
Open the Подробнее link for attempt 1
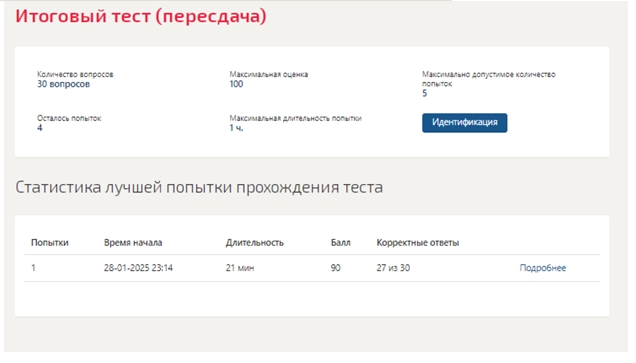pos(543,268)
